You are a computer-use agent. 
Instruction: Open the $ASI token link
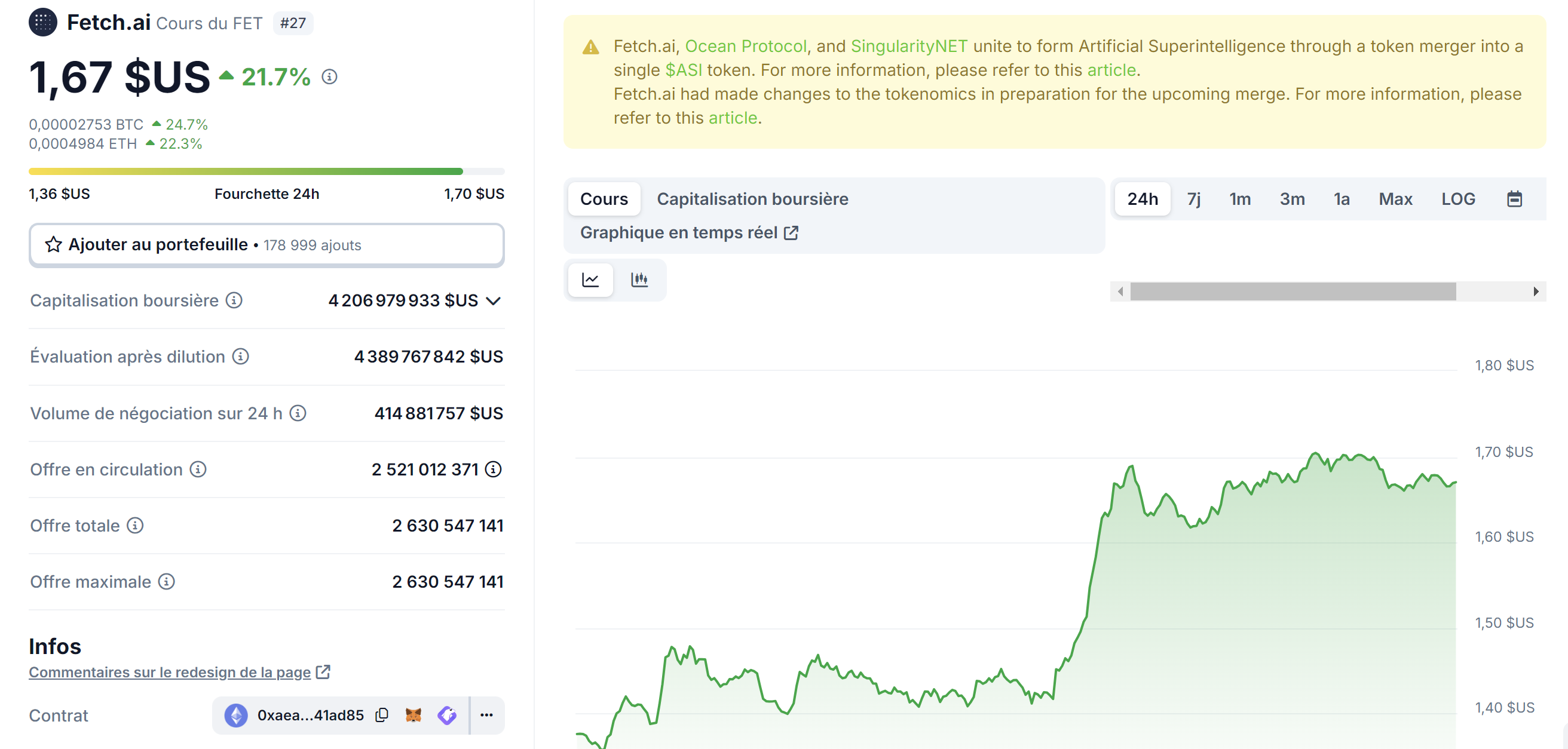point(684,70)
